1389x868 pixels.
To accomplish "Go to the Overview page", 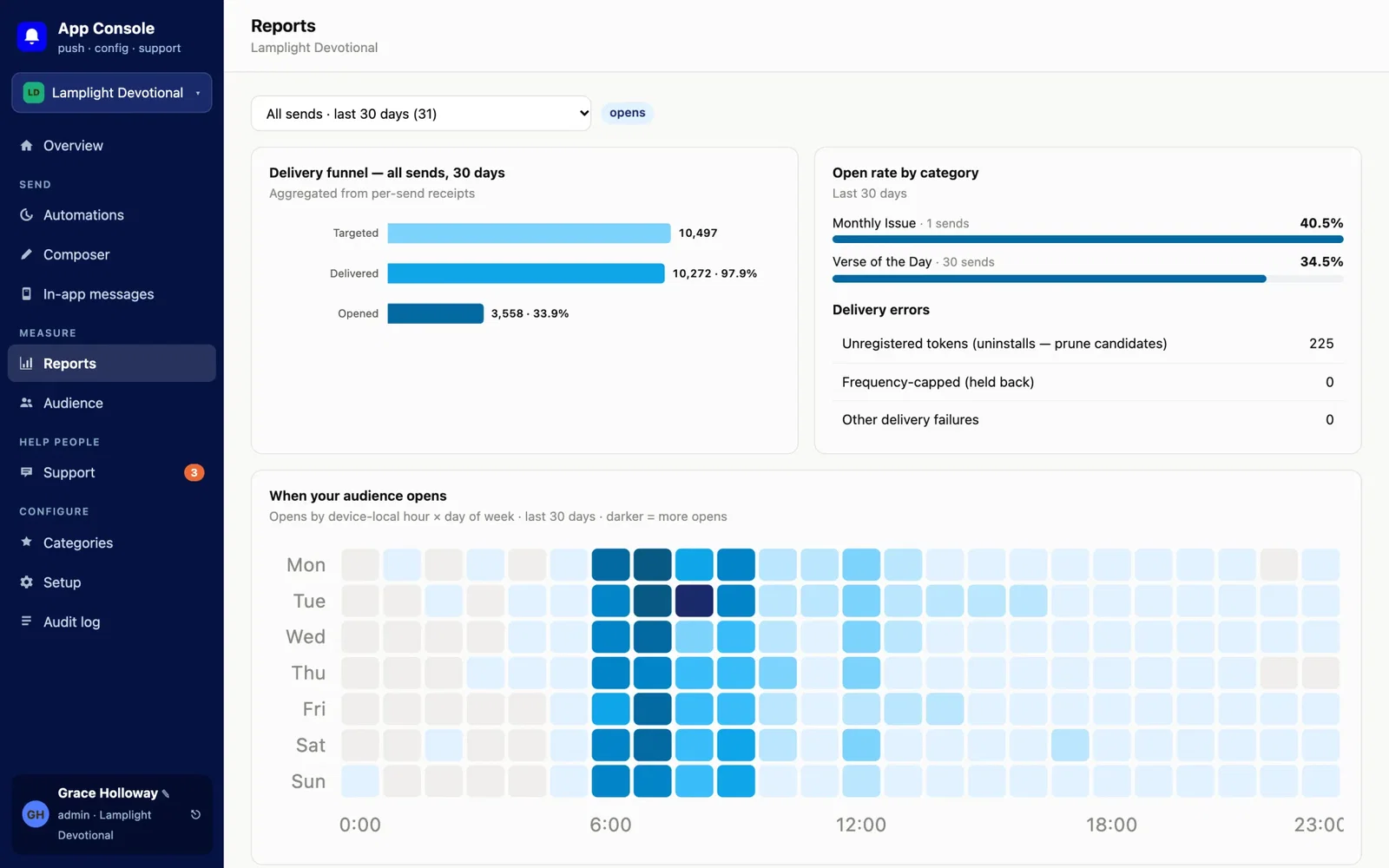I will pos(112,146).
